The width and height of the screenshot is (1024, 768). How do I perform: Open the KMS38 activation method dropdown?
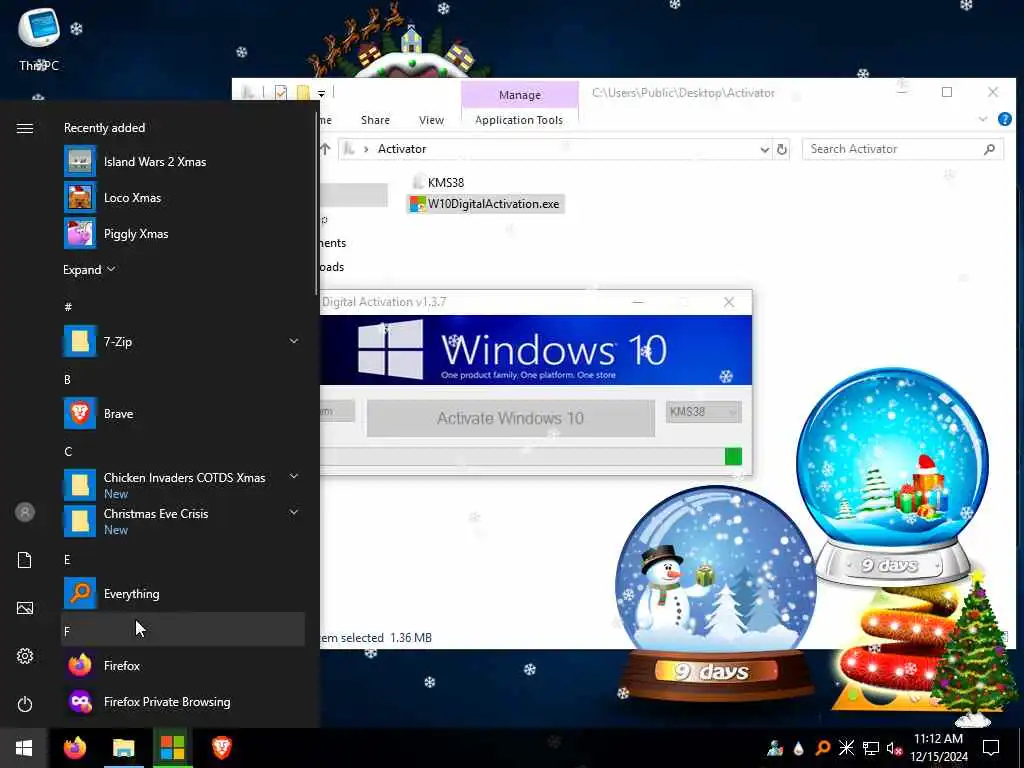[703, 411]
